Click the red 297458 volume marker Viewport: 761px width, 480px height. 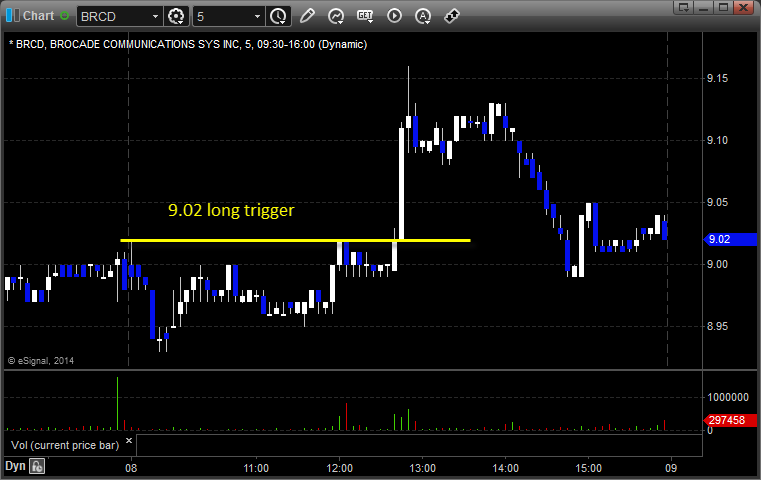point(730,420)
